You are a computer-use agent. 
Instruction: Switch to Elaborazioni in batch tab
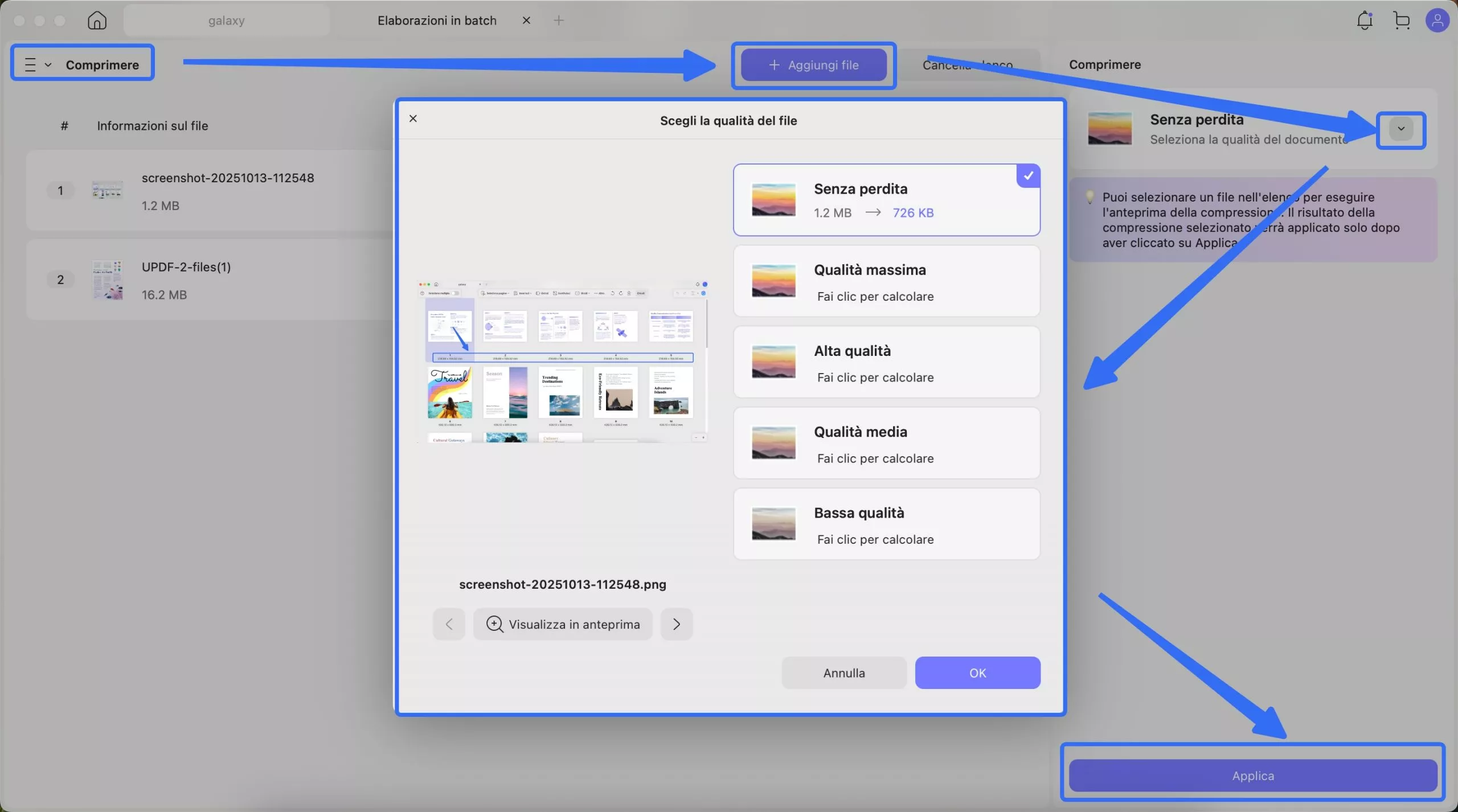click(x=437, y=20)
